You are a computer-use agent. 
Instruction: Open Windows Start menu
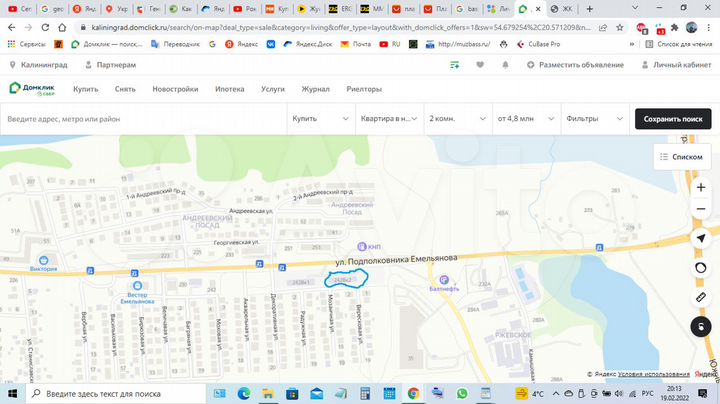click(x=12, y=393)
